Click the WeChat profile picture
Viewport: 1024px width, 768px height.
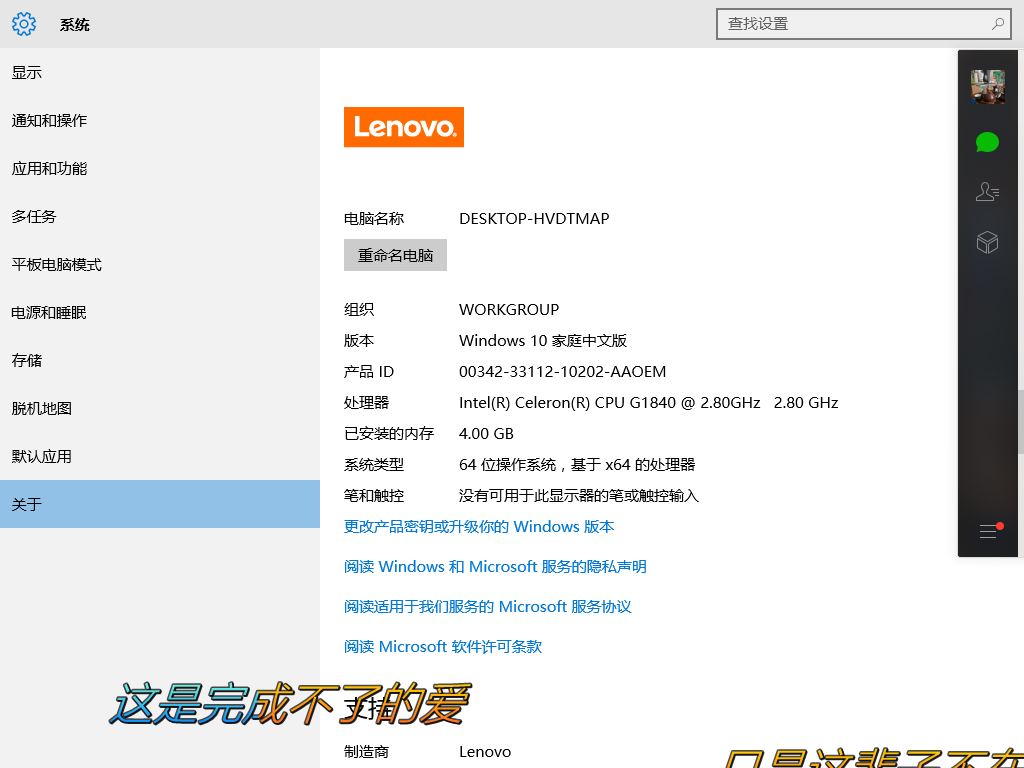click(987, 85)
